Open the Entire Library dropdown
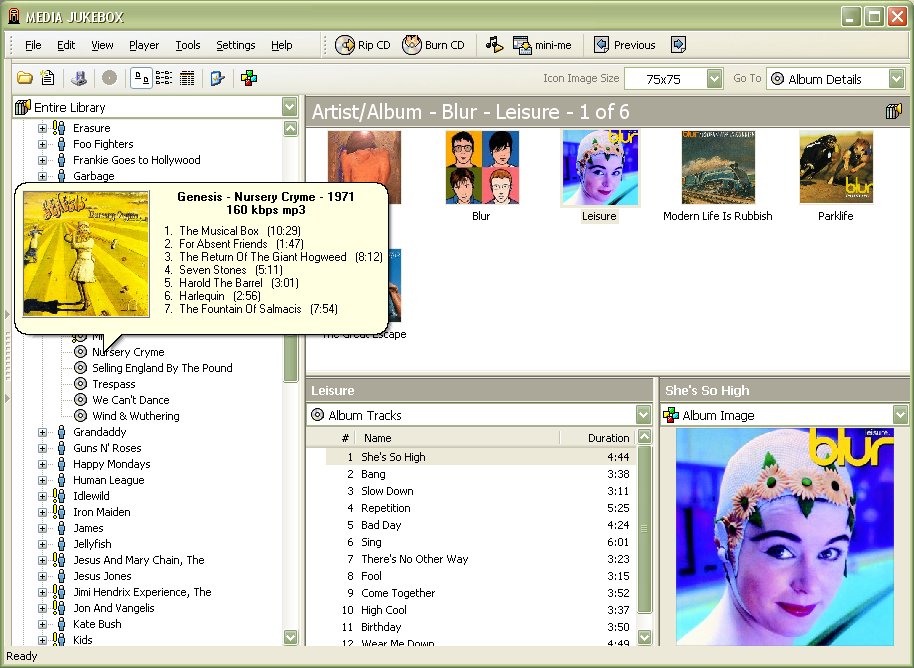Screen dimensions: 914x668 [x=290, y=107]
